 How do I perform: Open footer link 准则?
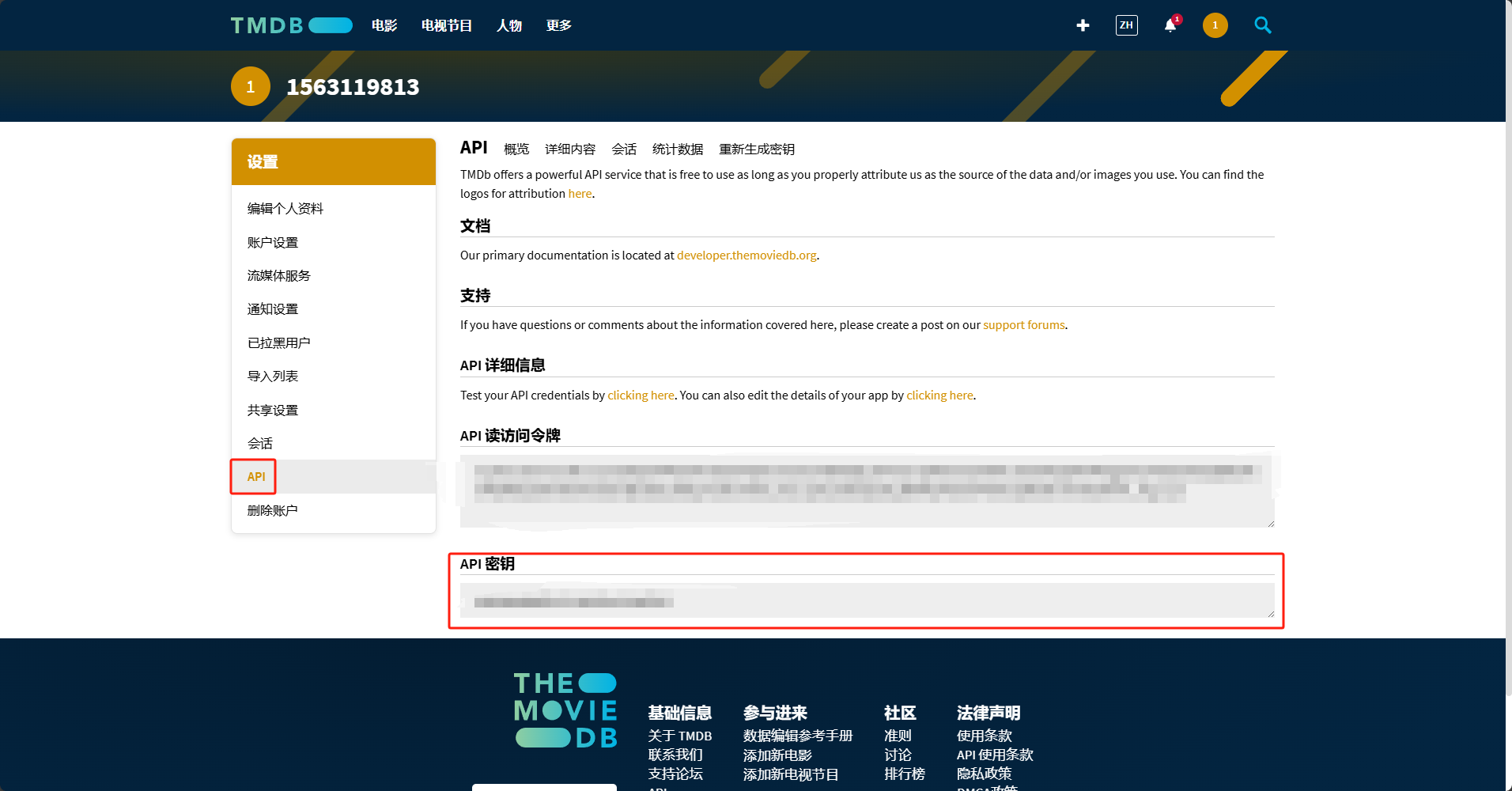click(898, 736)
